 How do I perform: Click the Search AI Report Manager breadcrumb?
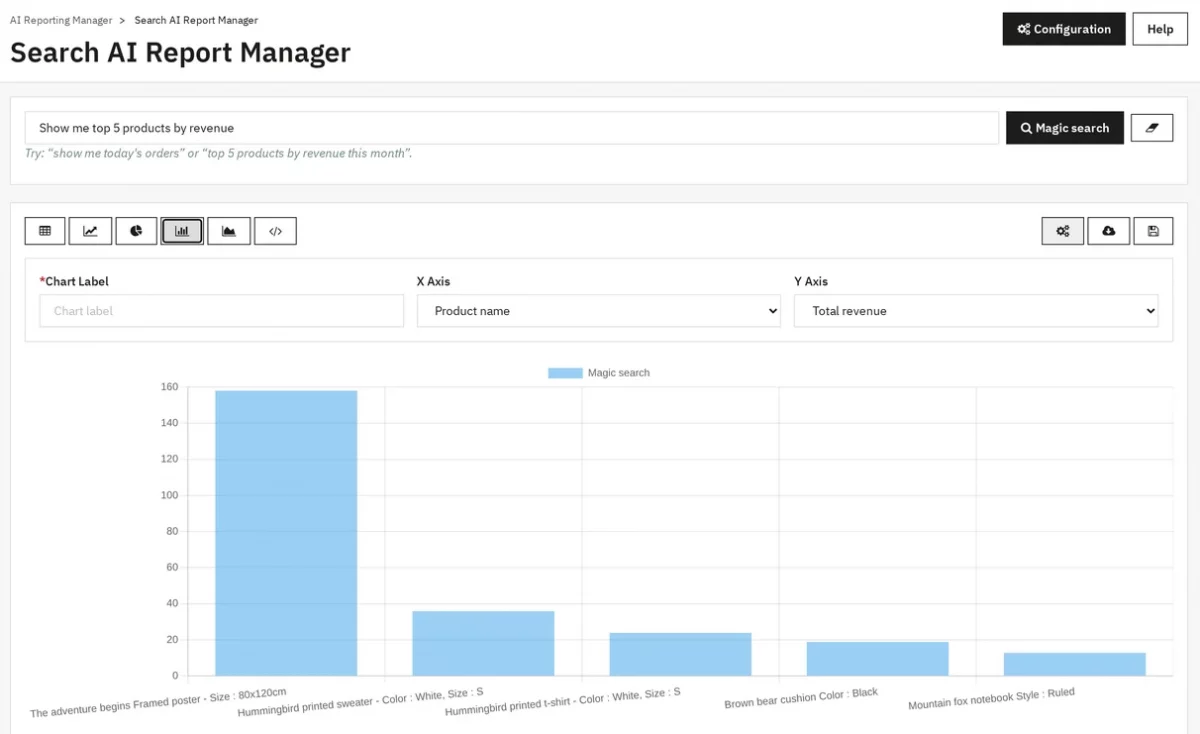point(196,20)
